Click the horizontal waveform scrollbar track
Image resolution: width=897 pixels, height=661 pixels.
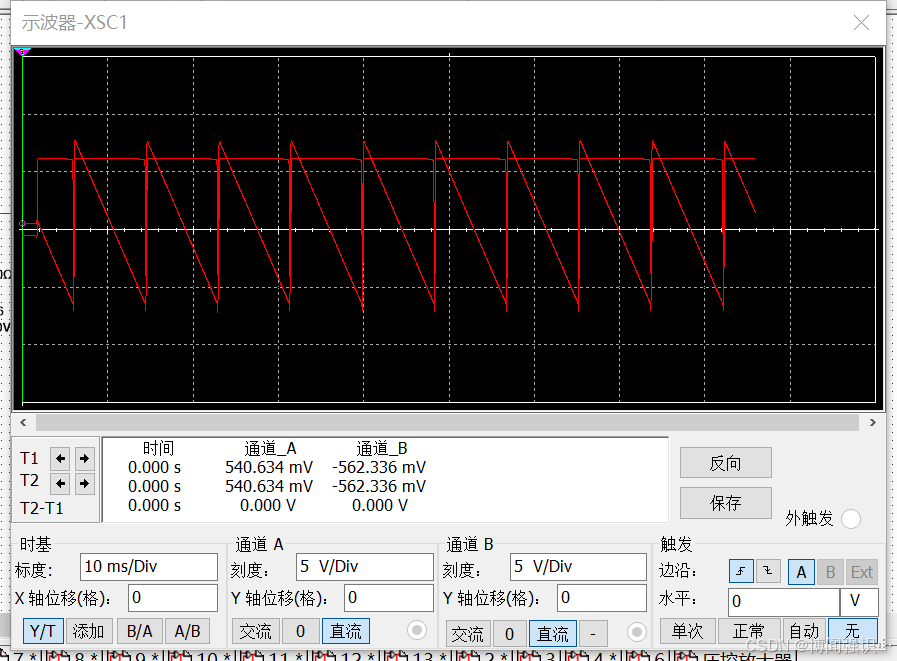[447, 422]
